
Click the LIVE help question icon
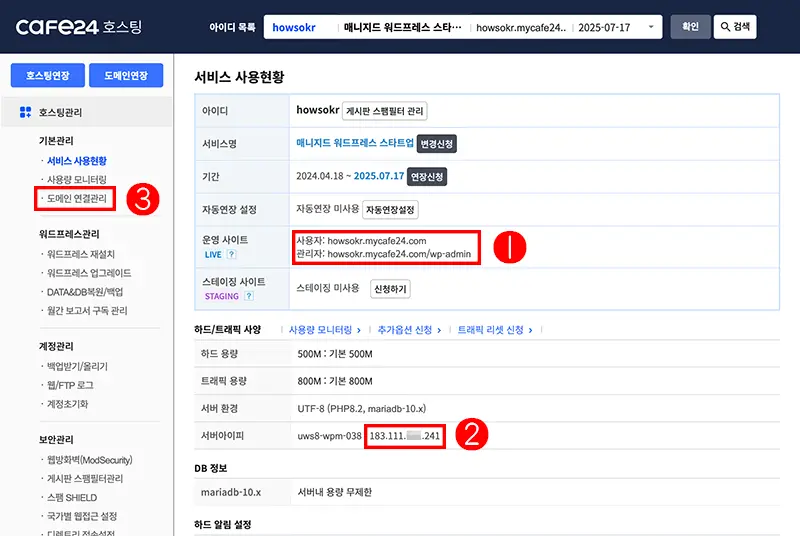231,254
